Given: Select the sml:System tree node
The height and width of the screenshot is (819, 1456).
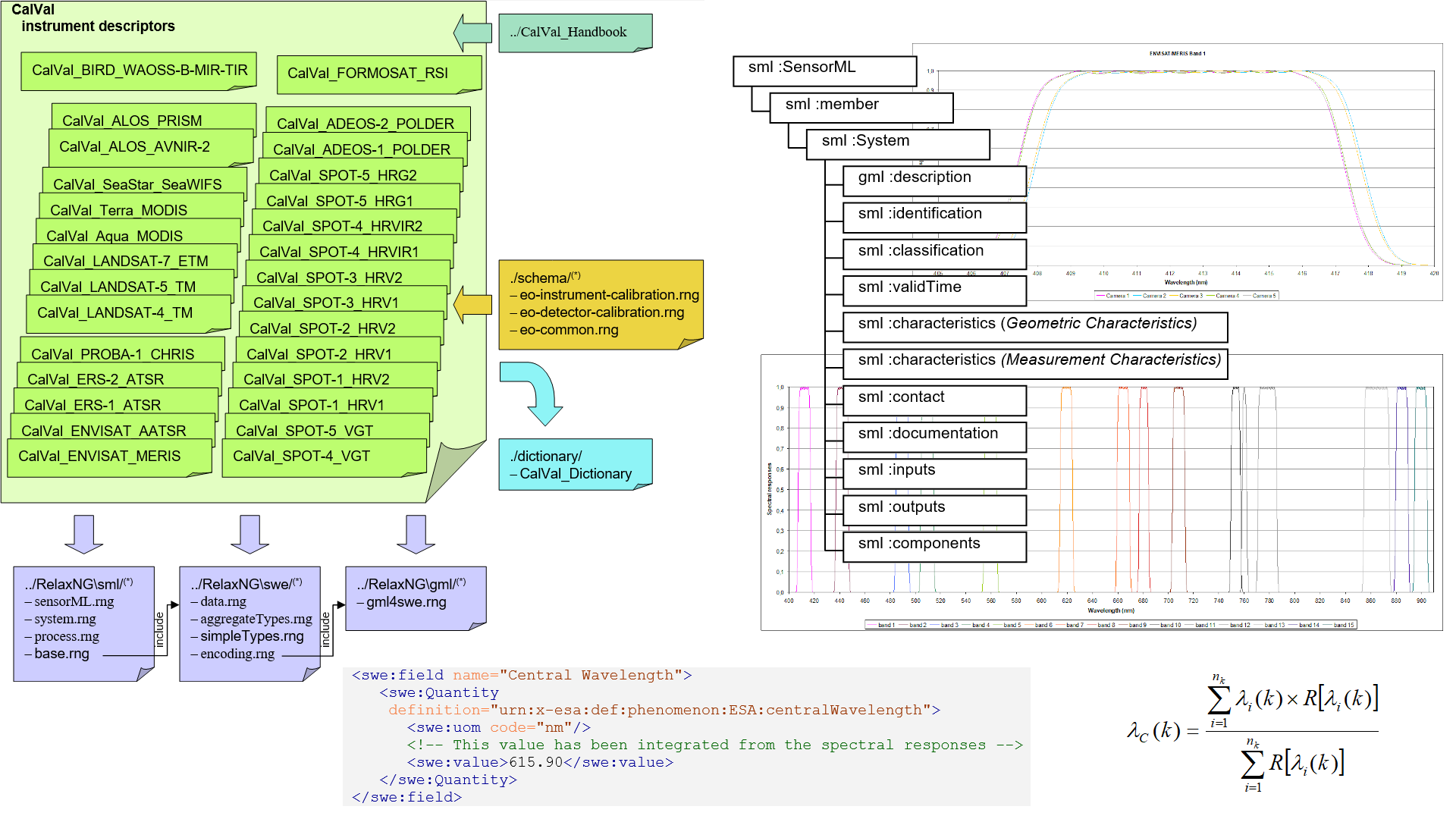Looking at the screenshot, I should [x=899, y=144].
